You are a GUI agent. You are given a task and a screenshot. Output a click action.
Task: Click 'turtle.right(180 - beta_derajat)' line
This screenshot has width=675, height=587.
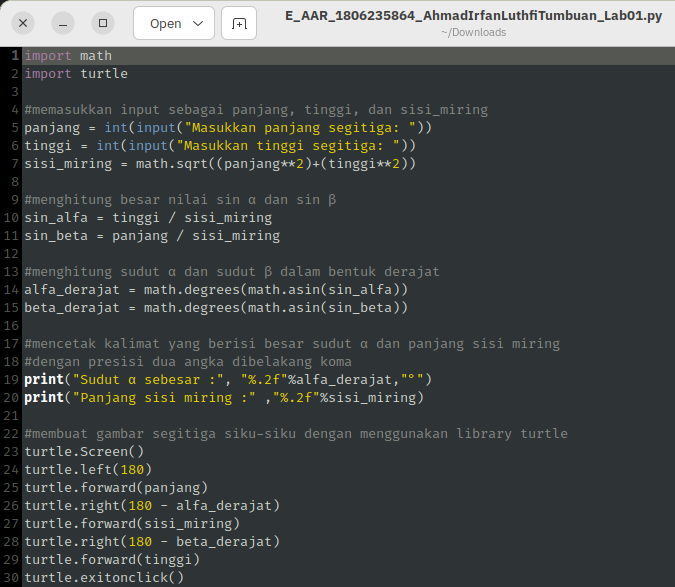[x=152, y=542]
